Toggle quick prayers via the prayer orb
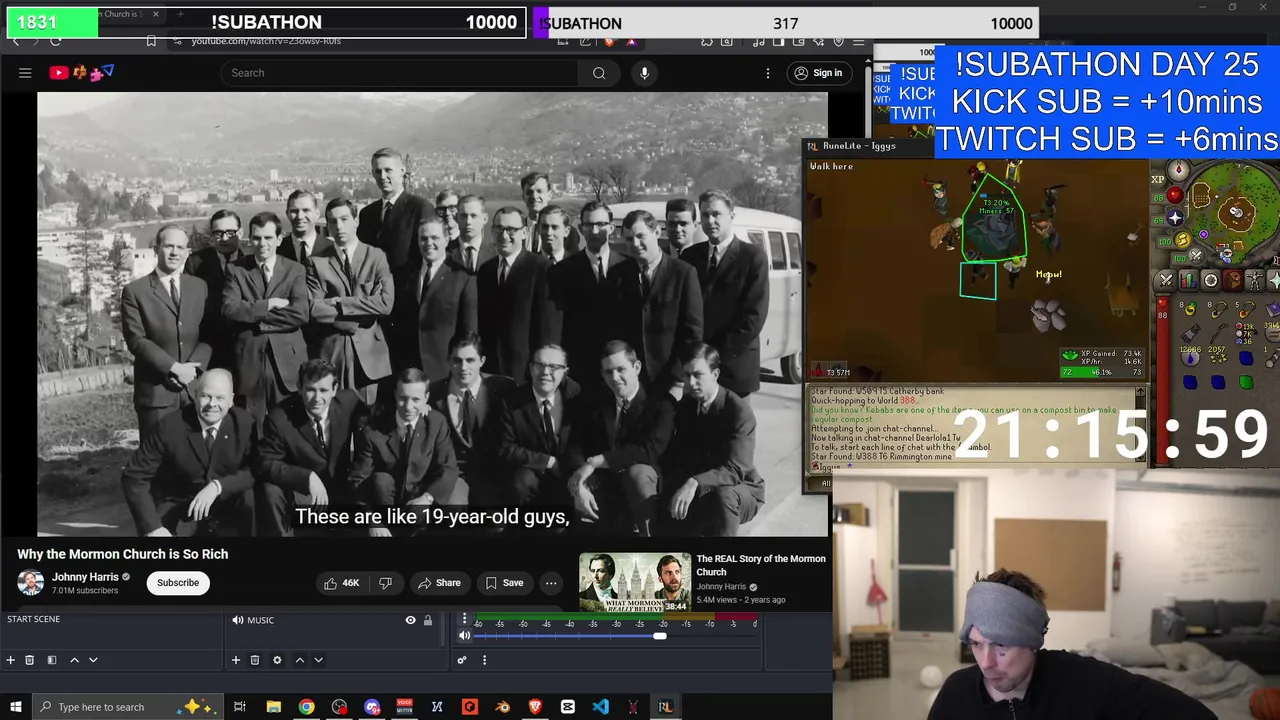The height and width of the screenshot is (720, 1280). pyautogui.click(x=1175, y=218)
